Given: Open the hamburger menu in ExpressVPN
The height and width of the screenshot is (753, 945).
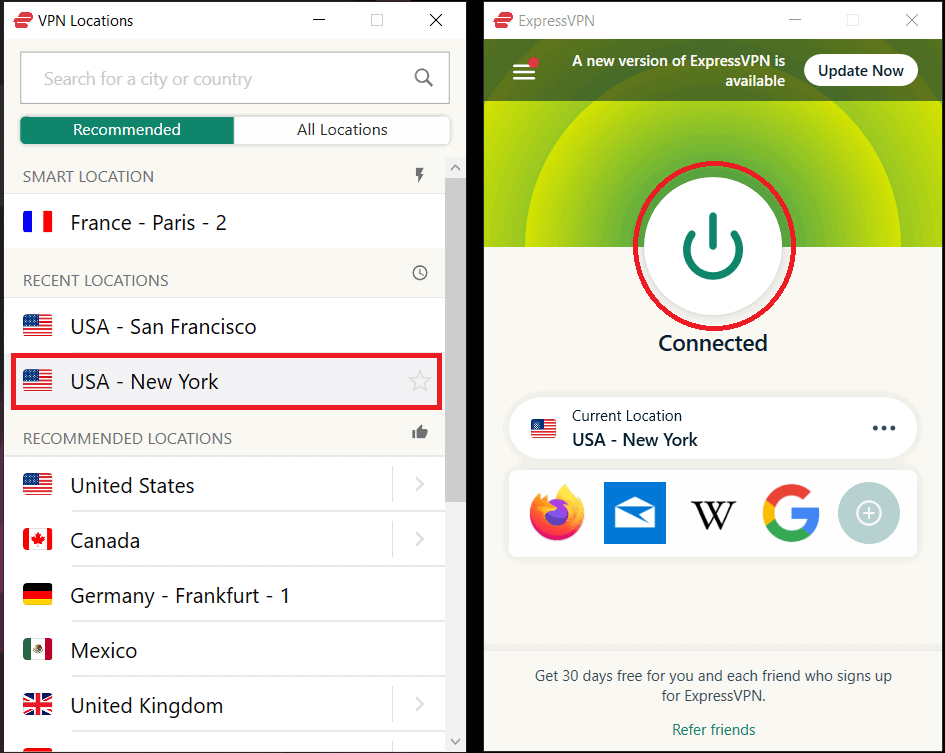Looking at the screenshot, I should (524, 71).
